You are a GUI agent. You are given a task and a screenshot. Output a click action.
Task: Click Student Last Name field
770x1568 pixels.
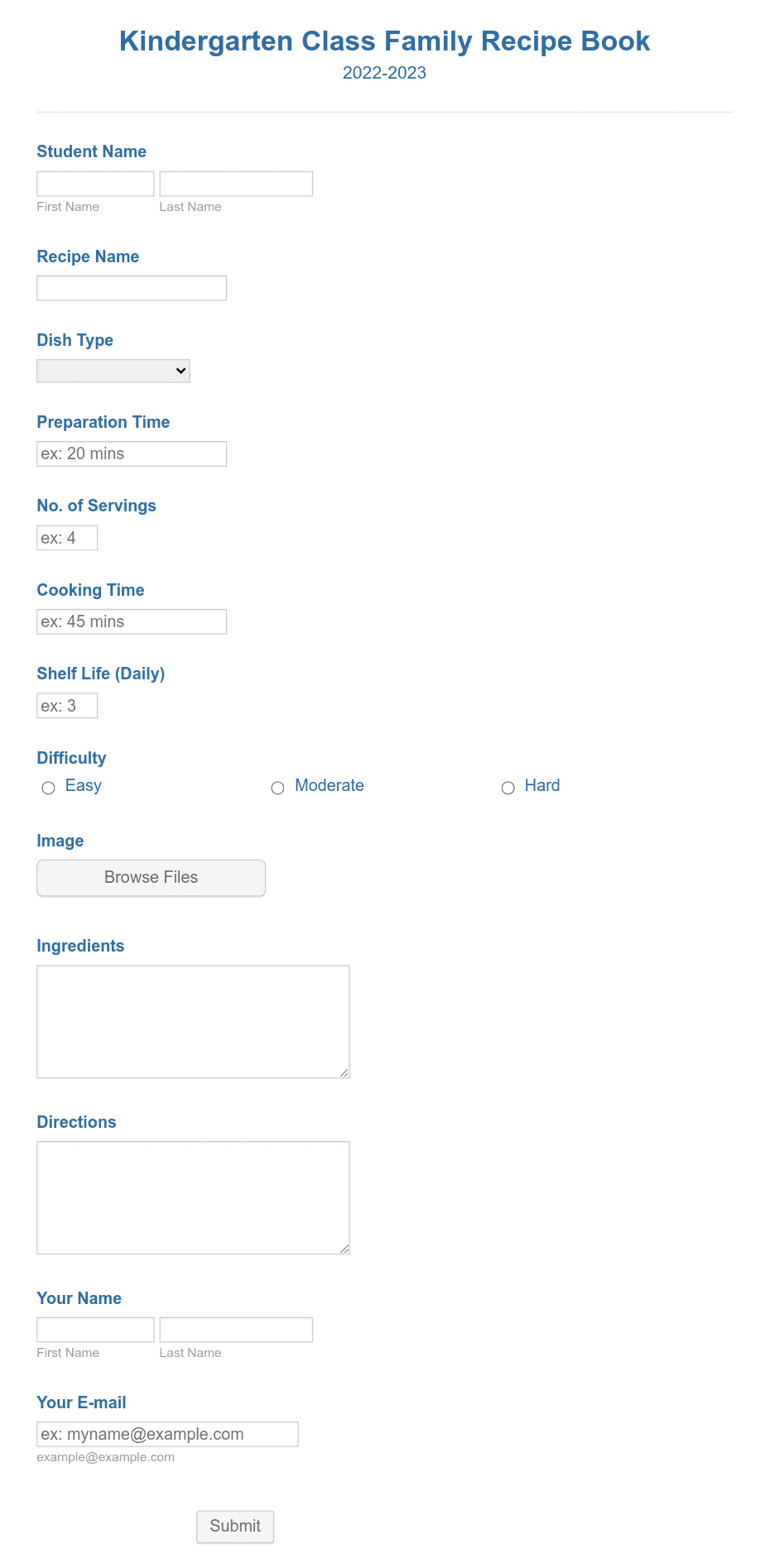pyautogui.click(x=236, y=184)
